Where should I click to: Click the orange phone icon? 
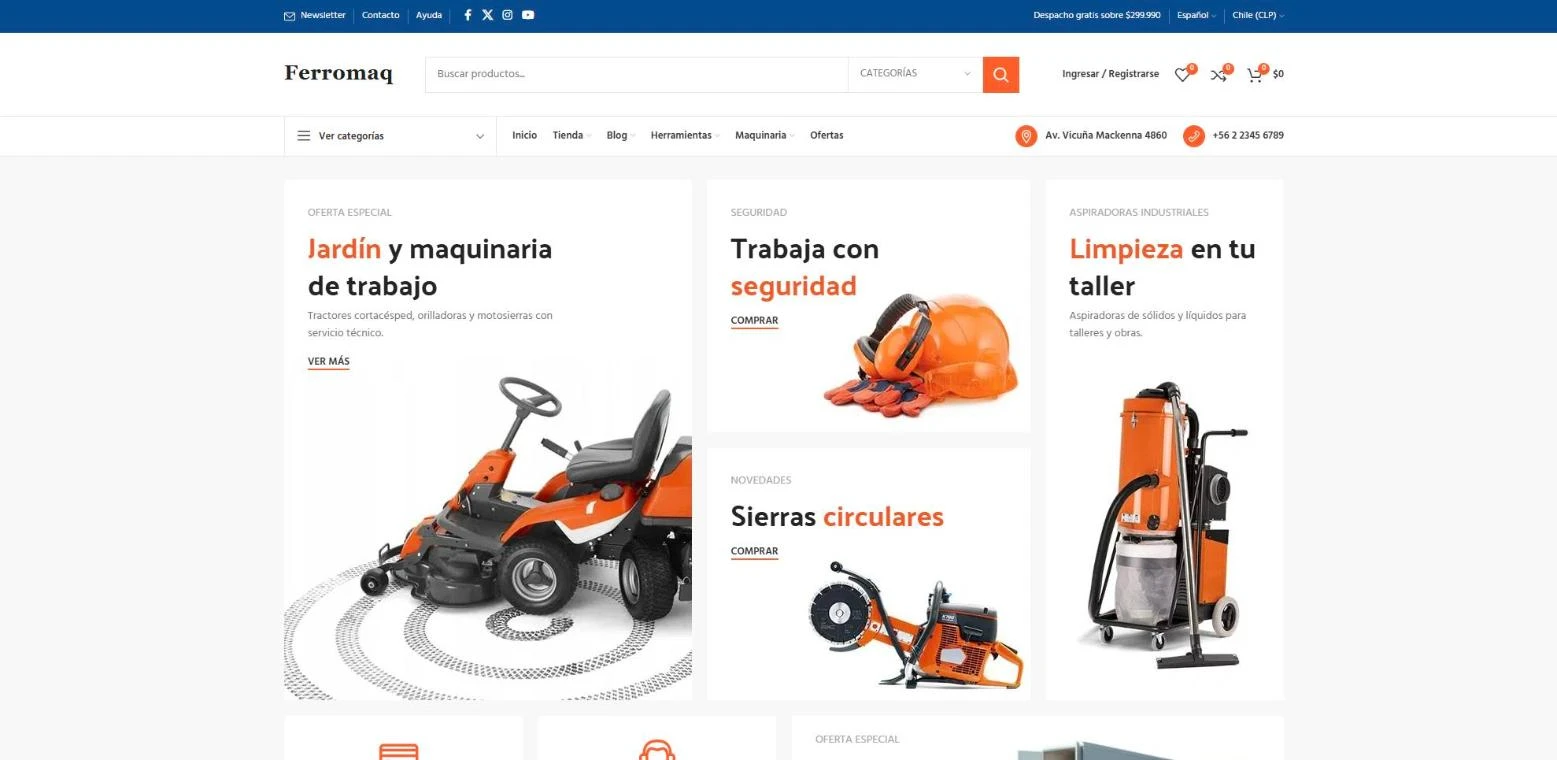(1193, 136)
